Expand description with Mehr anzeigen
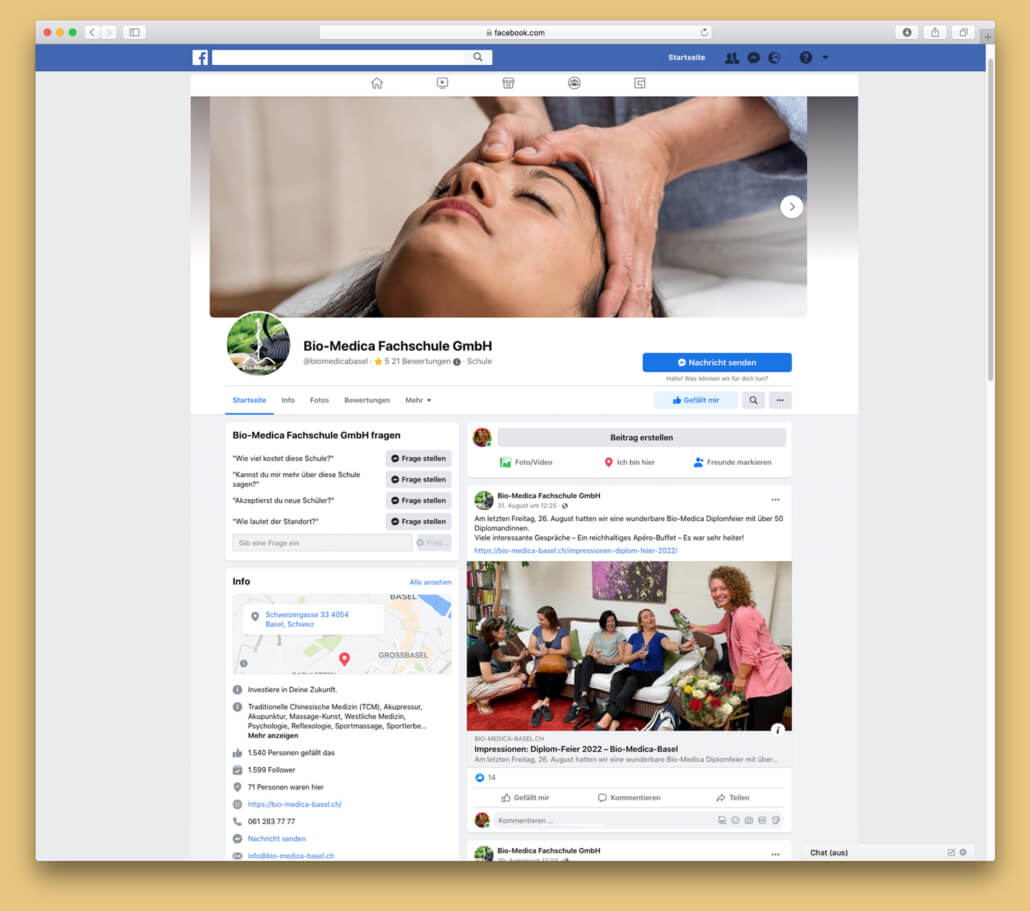Viewport: 1030px width, 911px height. [x=273, y=736]
